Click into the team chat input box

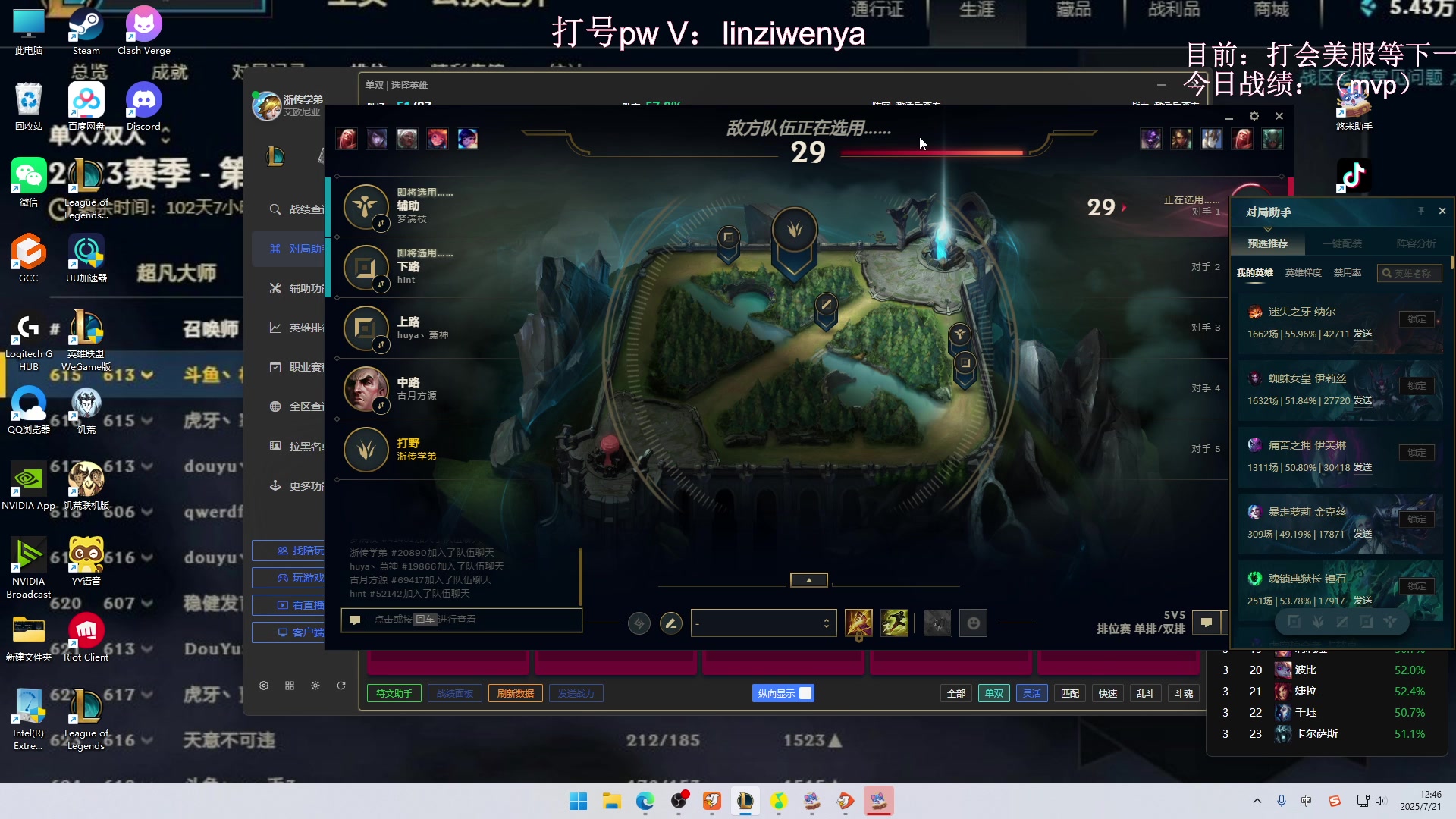click(x=462, y=620)
